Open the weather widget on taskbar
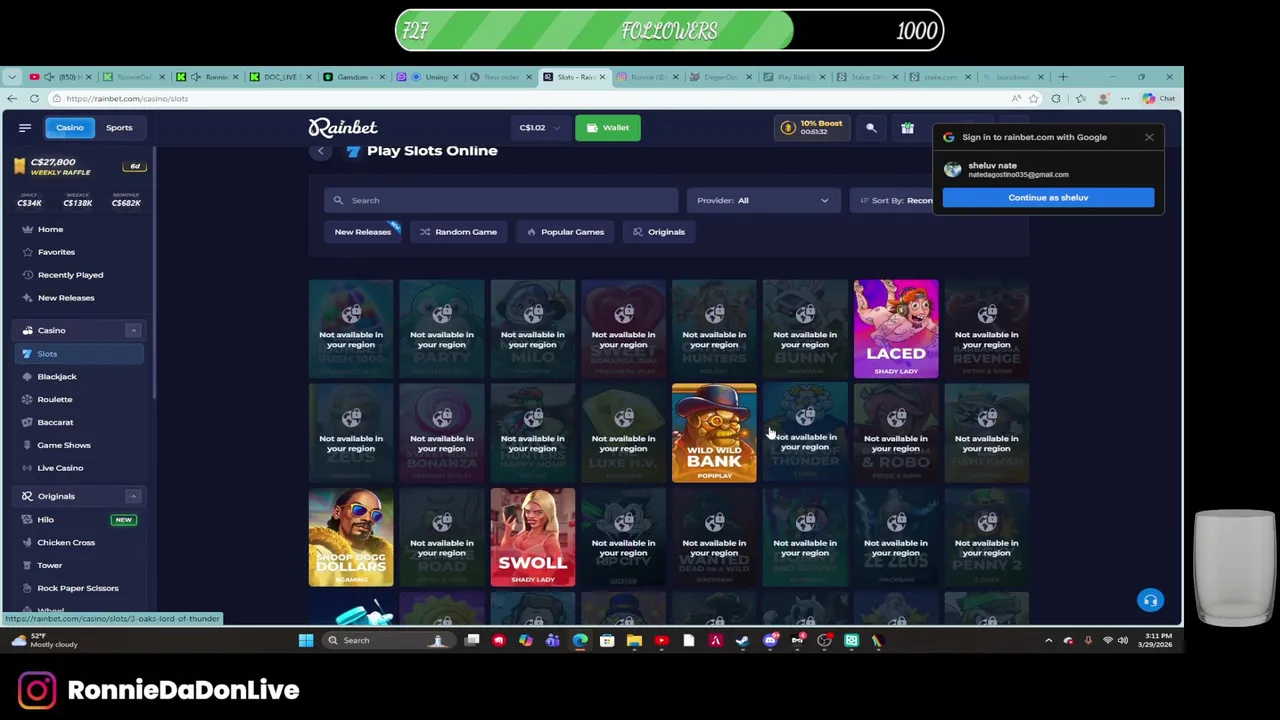Viewport: 1280px width, 720px height. click(x=45, y=640)
